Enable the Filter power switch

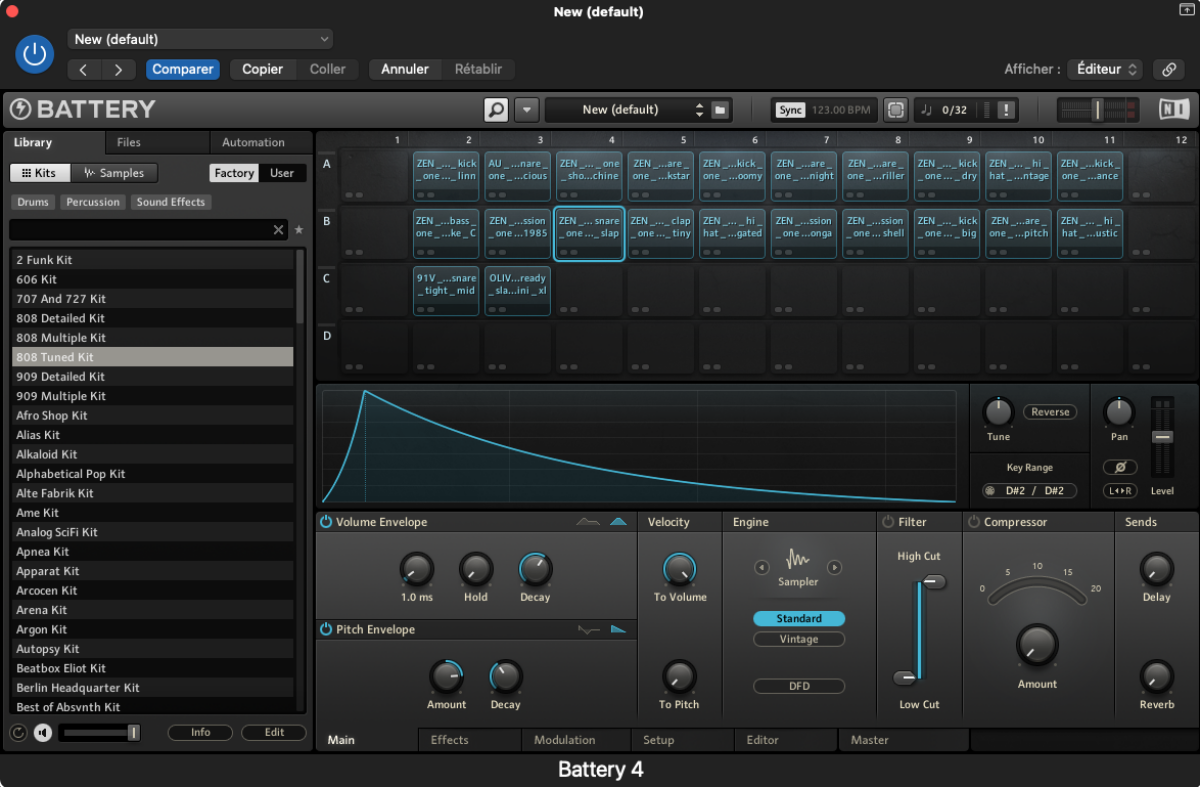click(888, 522)
